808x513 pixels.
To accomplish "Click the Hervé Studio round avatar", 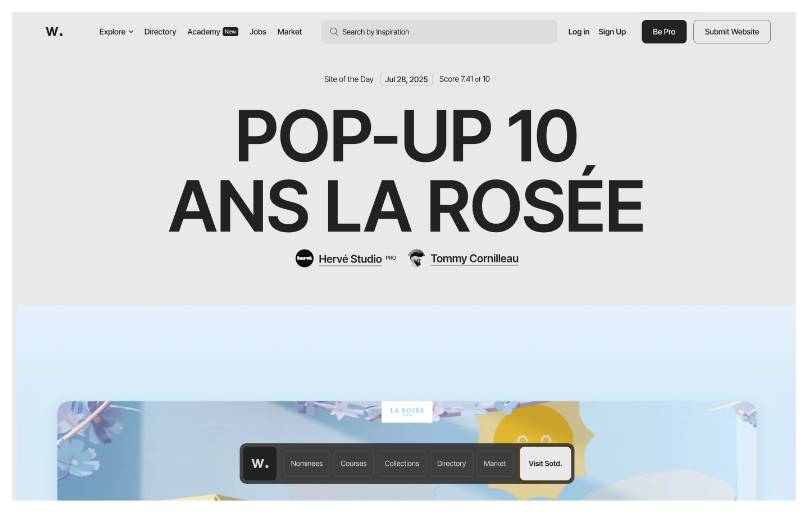I will pos(305,258).
